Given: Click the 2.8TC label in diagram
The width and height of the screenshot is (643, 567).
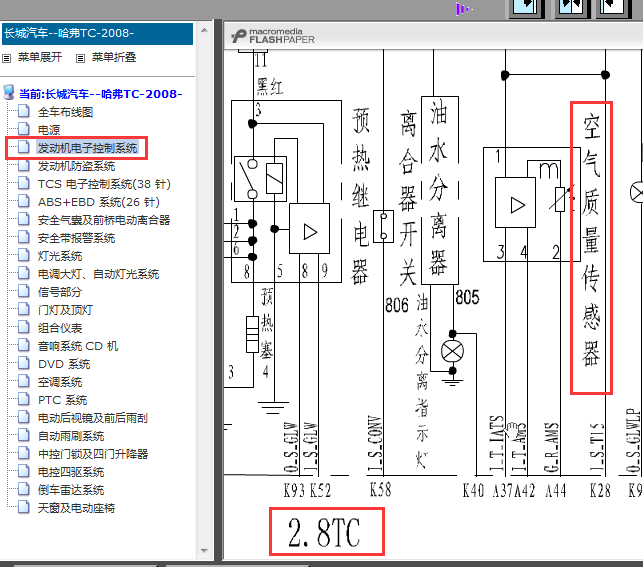Looking at the screenshot, I should [x=325, y=532].
